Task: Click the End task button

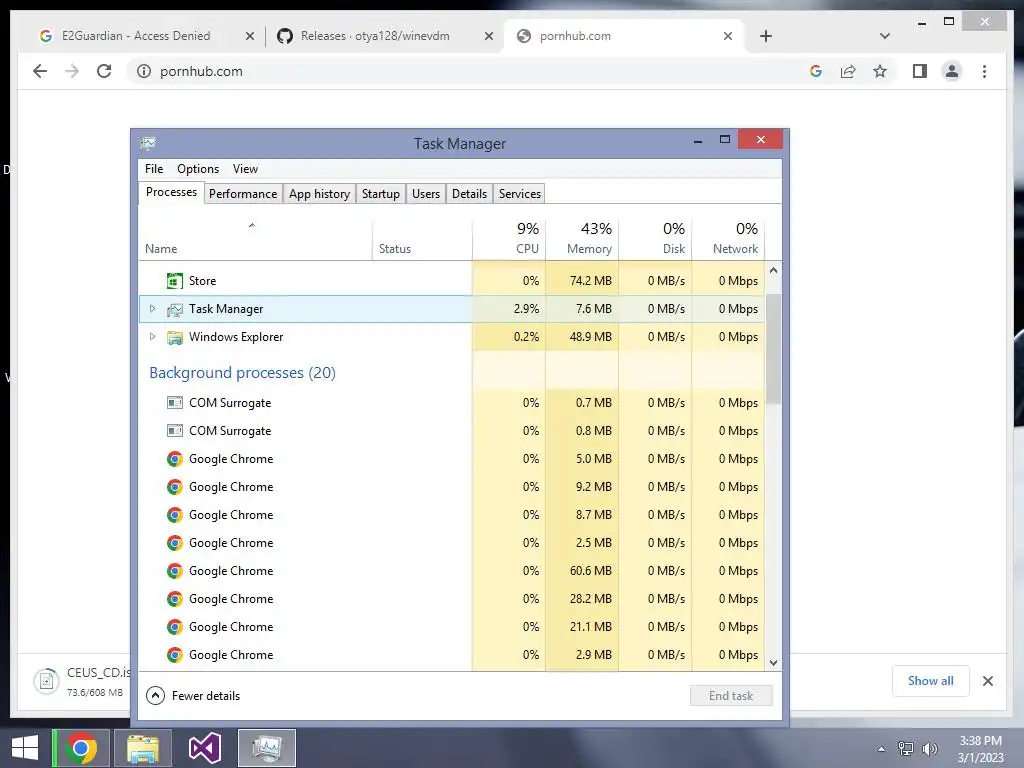Action: [x=731, y=696]
